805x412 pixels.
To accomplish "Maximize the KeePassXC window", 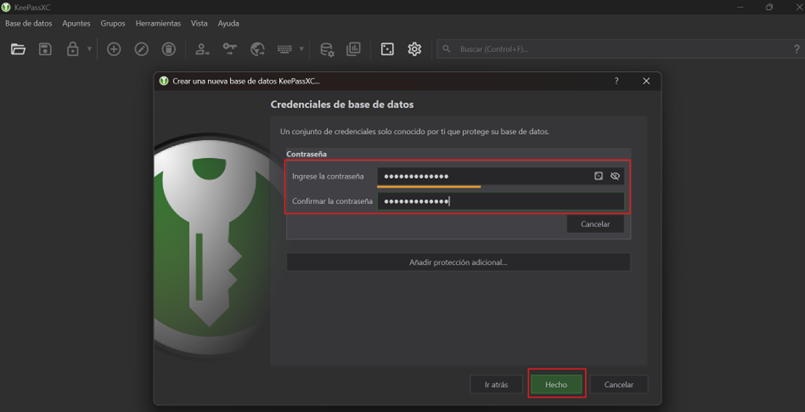I will [769, 7].
